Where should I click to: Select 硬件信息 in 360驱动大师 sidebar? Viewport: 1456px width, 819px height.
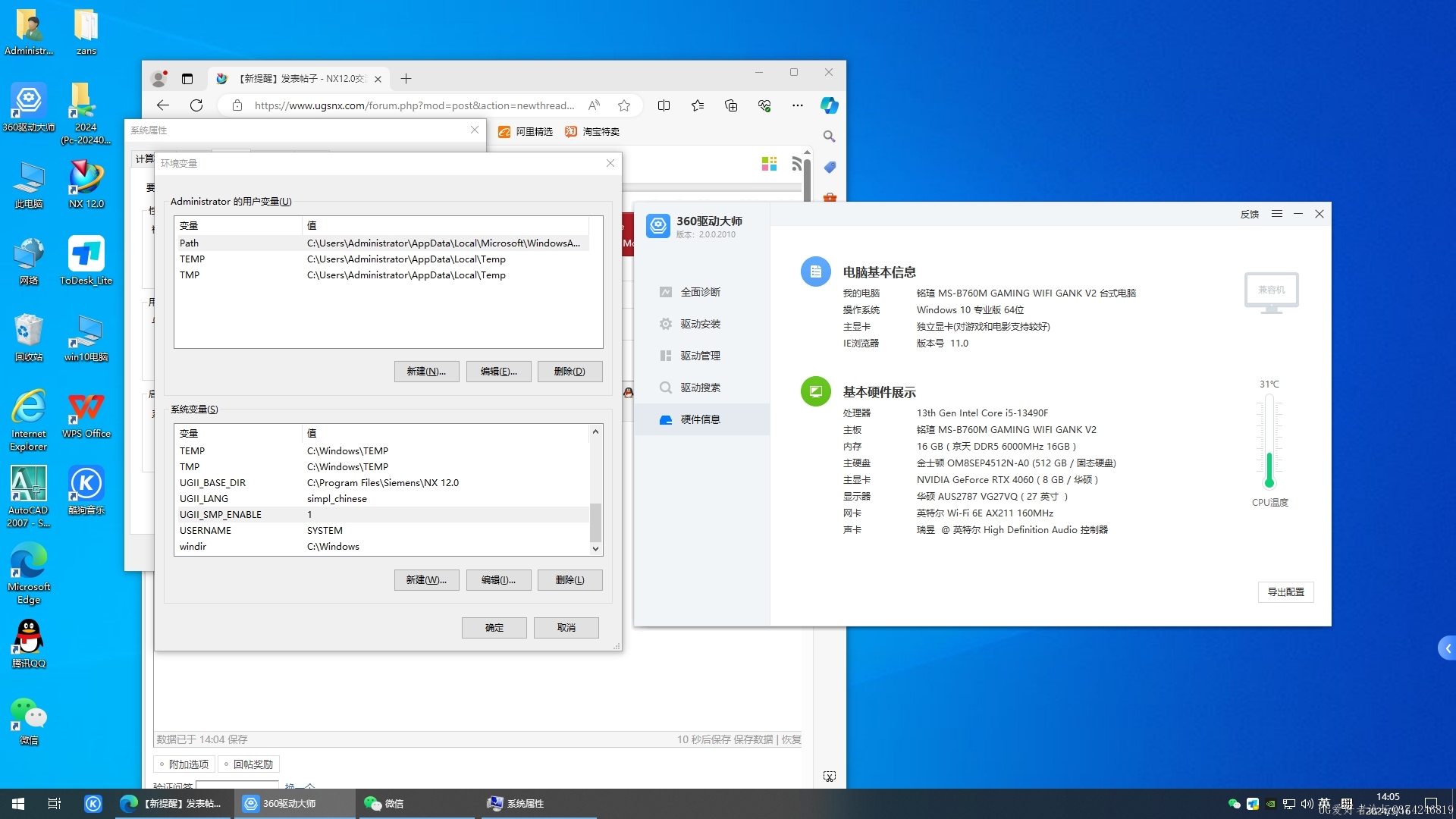[701, 419]
